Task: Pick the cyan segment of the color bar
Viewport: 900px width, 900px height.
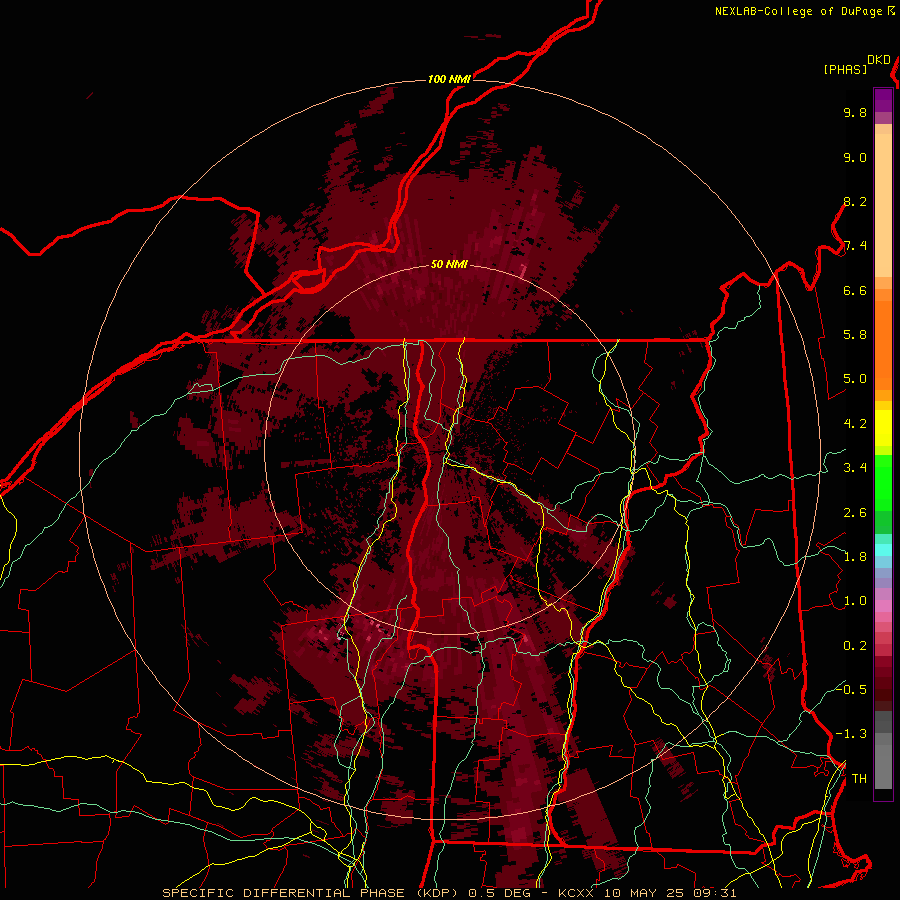Action: (883, 550)
